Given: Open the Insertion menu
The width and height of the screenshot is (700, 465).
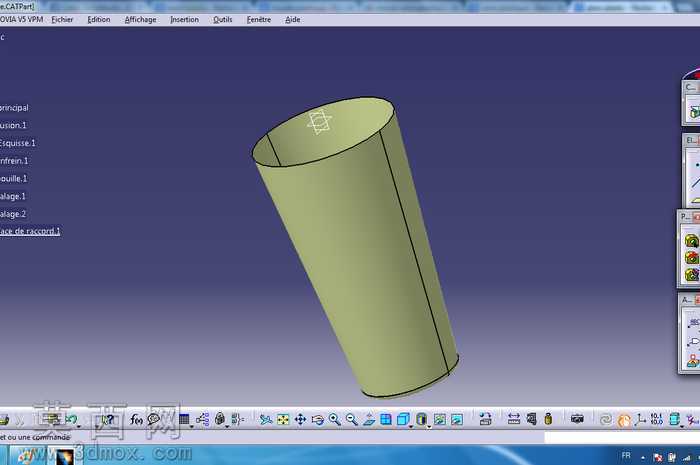Looking at the screenshot, I should [184, 20].
